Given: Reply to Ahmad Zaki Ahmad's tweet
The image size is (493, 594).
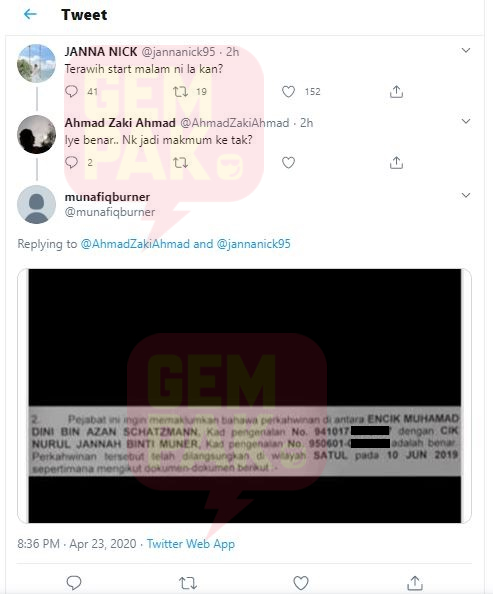Looking at the screenshot, I should coord(71,163).
